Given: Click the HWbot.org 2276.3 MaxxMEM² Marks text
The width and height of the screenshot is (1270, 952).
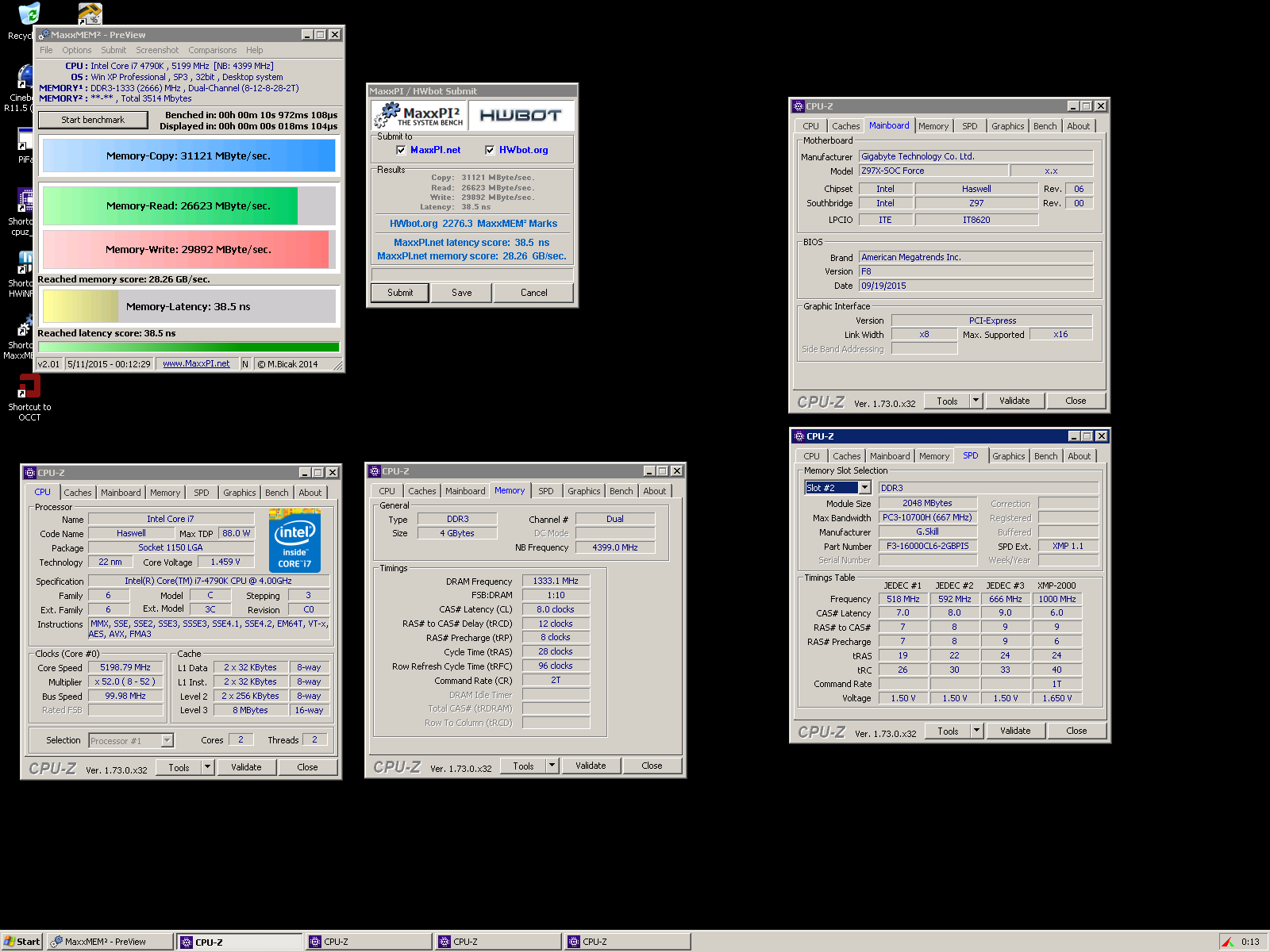Looking at the screenshot, I should (473, 224).
